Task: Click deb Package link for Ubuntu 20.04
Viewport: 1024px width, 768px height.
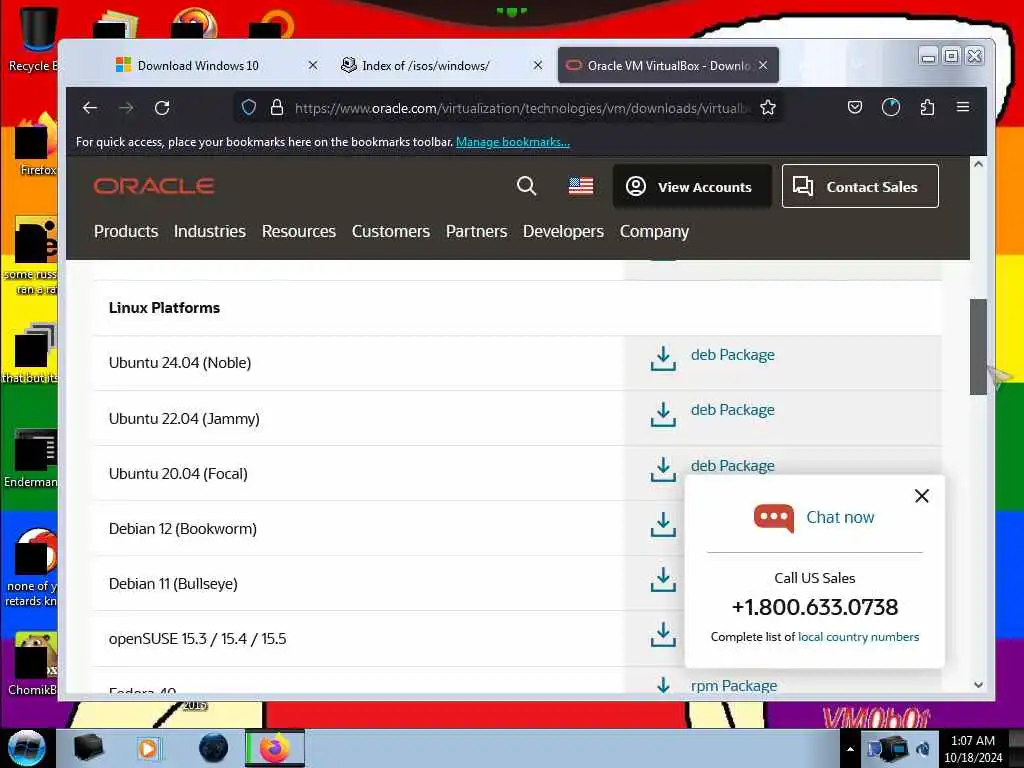Action: (733, 465)
